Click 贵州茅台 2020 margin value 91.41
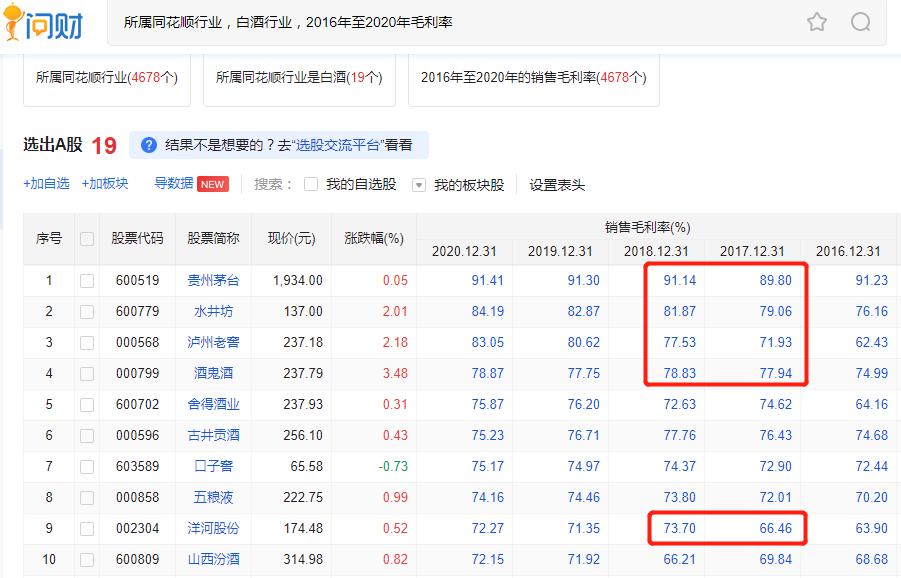Image resolution: width=901 pixels, height=578 pixels. [487, 280]
